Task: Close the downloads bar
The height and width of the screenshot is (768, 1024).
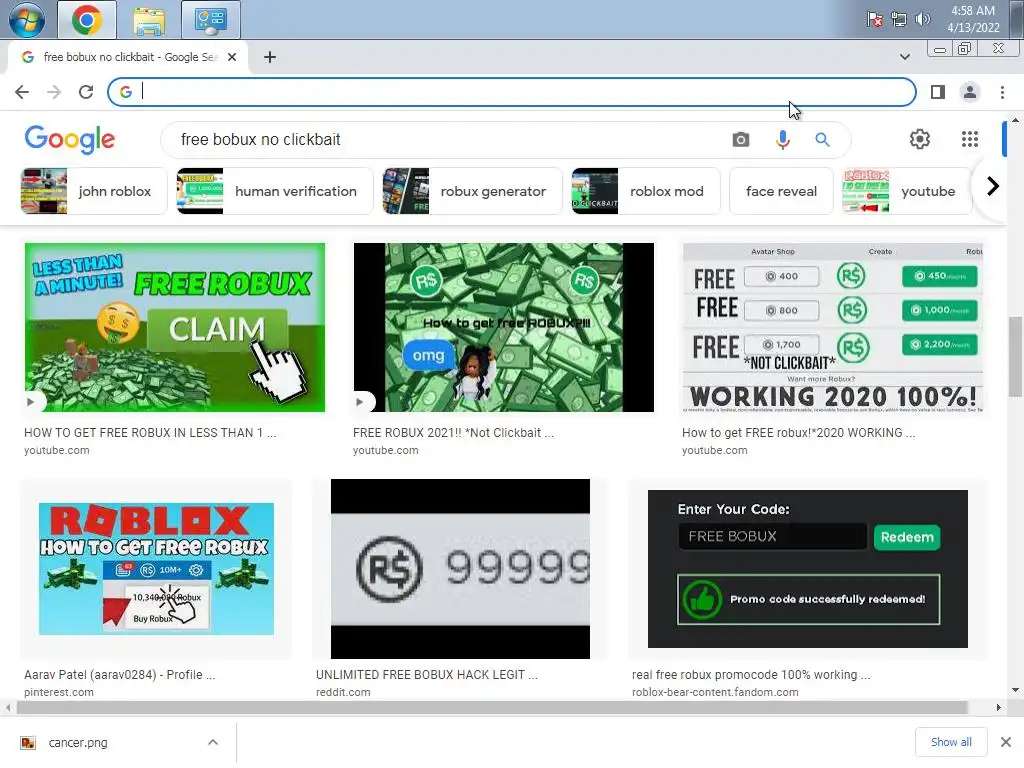Action: 1006,742
